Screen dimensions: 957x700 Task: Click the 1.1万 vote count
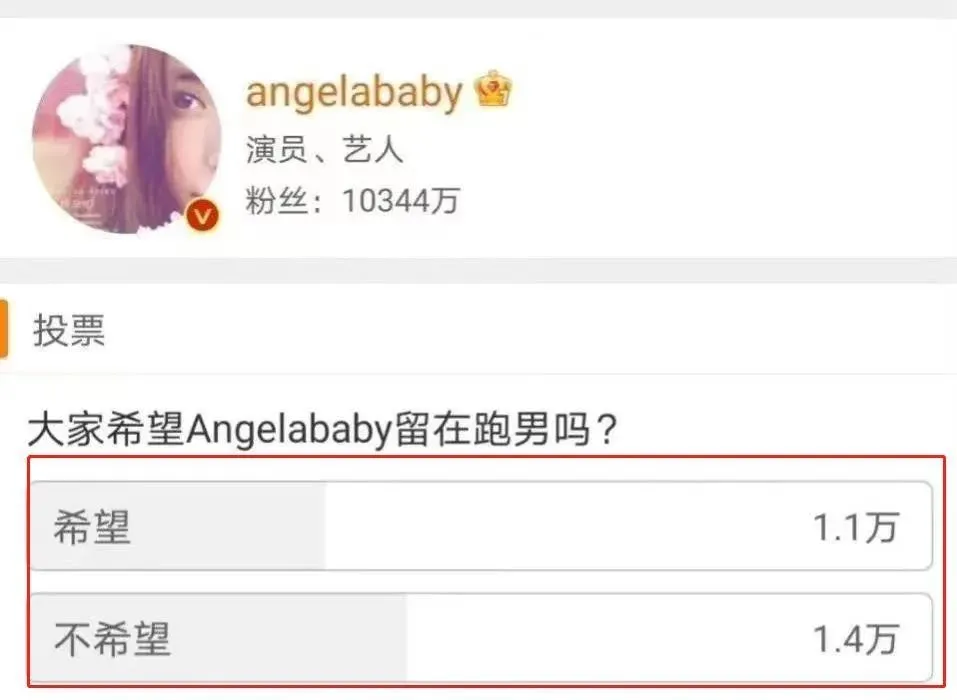(856, 527)
